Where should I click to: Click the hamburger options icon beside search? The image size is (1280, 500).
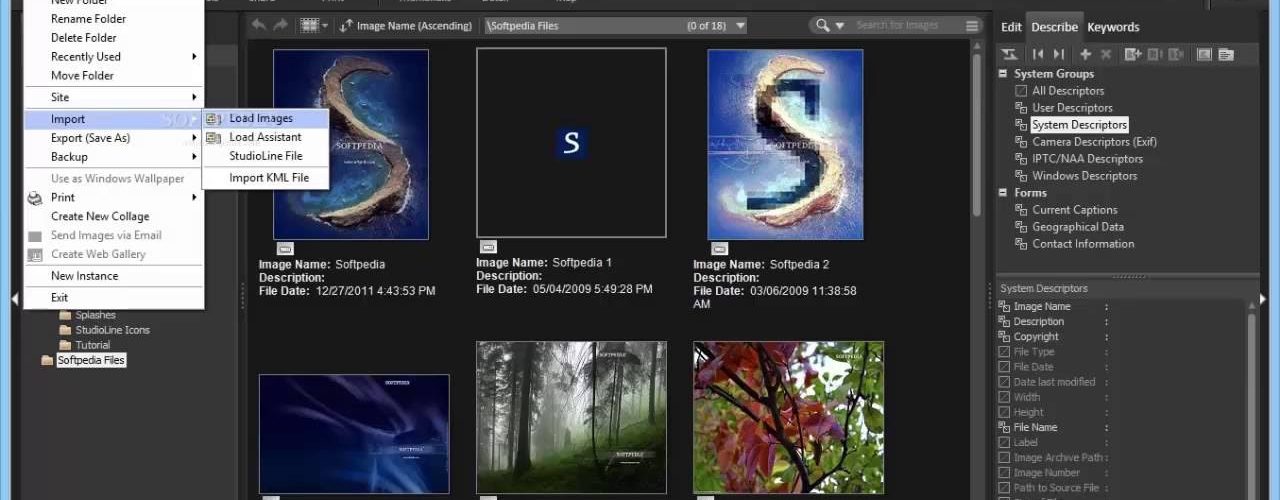pyautogui.click(x=972, y=26)
